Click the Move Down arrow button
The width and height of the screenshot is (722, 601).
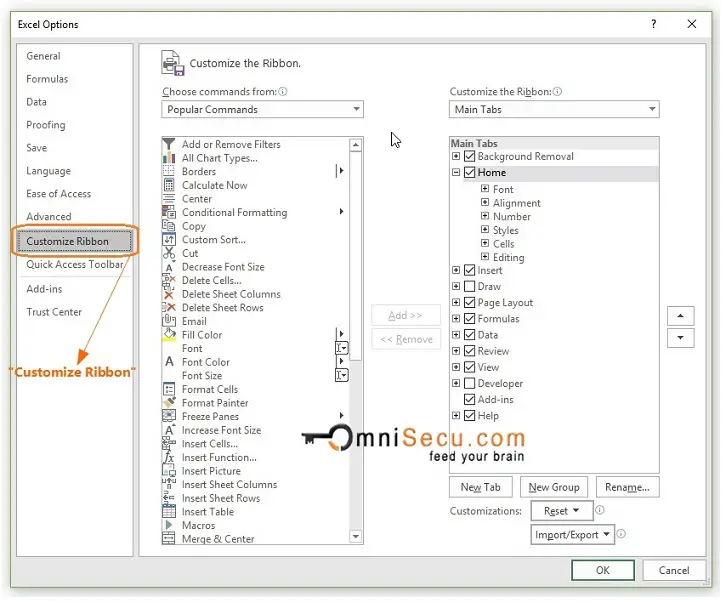[680, 338]
